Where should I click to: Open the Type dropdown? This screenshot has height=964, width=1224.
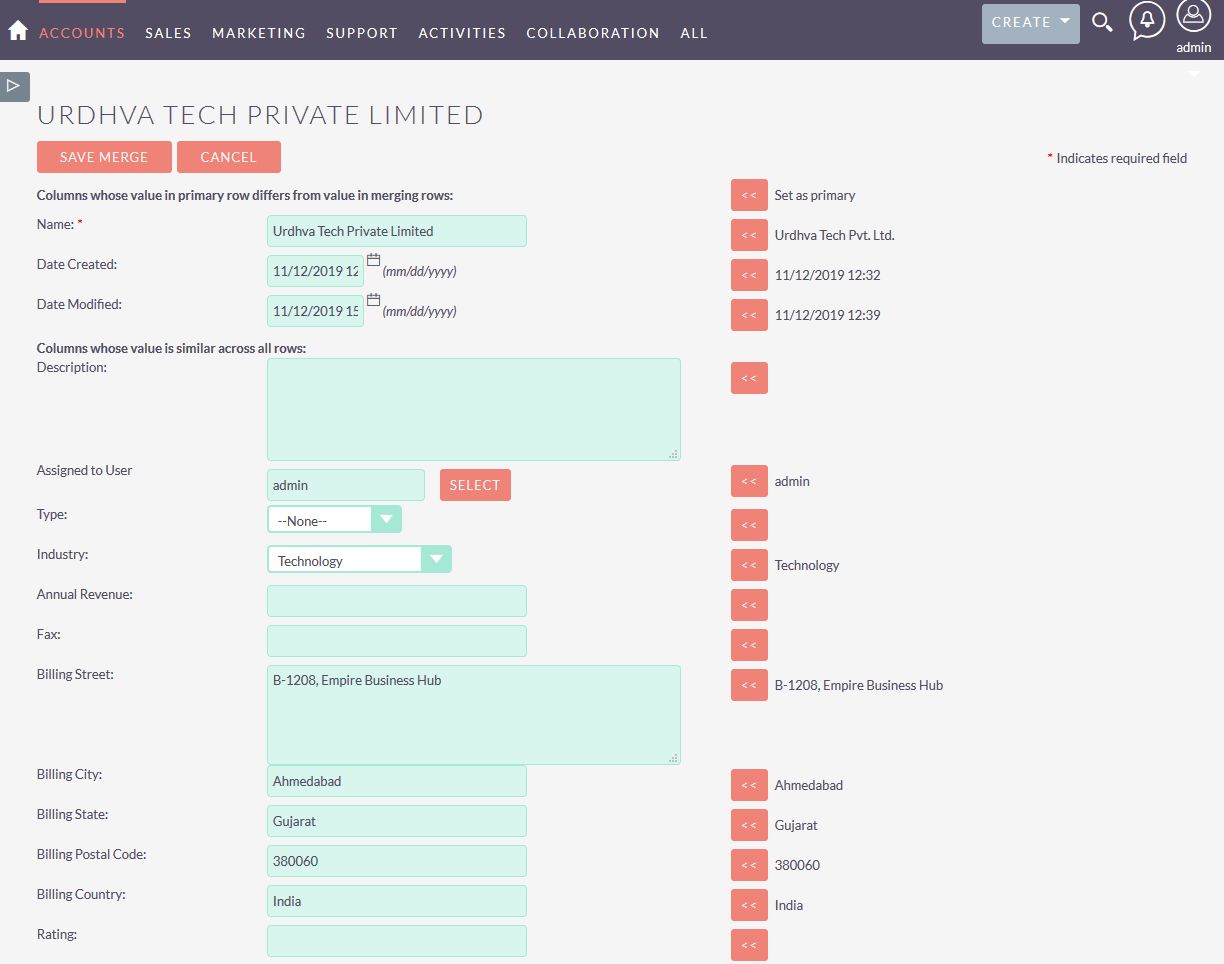(334, 519)
